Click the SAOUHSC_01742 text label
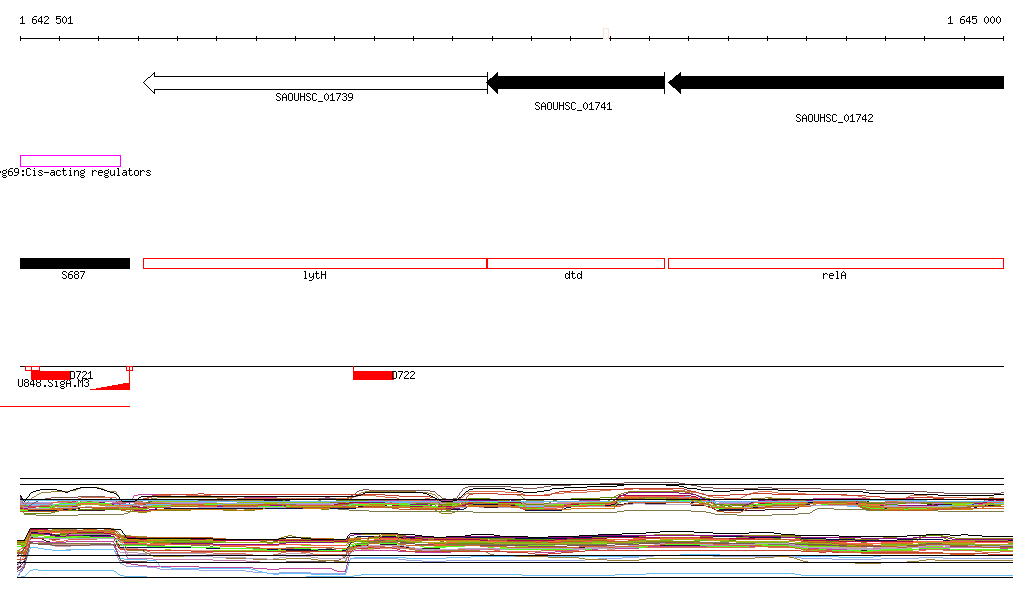Screen dimensions: 1024x611 tap(834, 118)
